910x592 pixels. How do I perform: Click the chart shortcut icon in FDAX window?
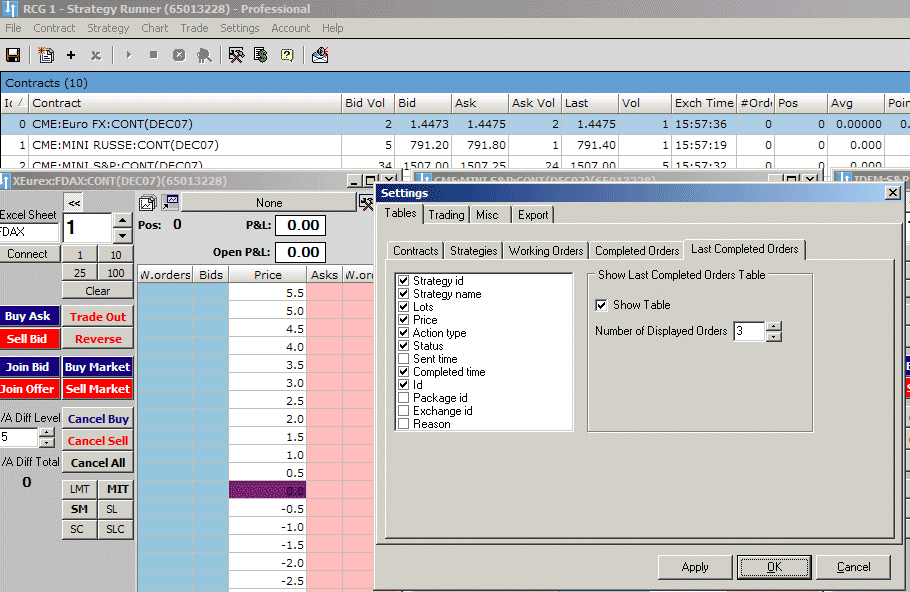pos(170,202)
